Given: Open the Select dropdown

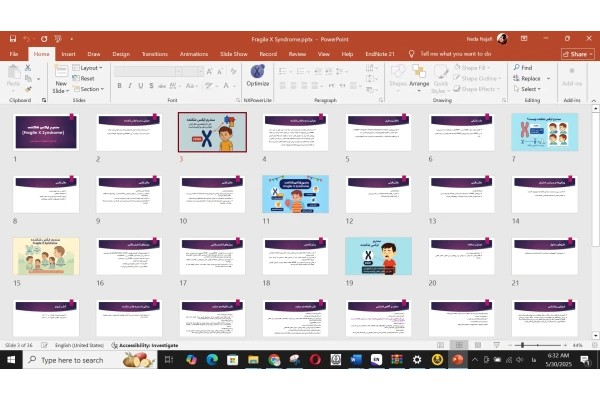Looking at the screenshot, I should [527, 89].
